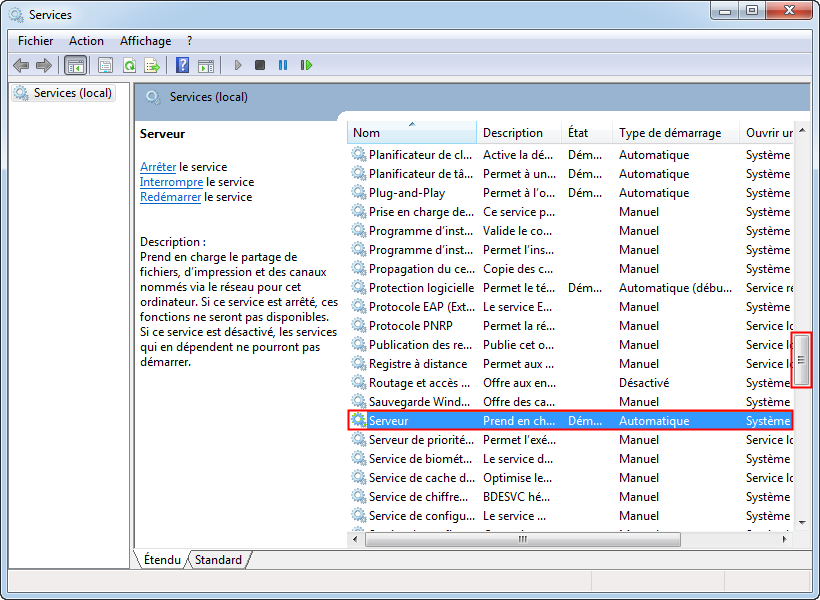The image size is (820, 600).
Task: Sort the list by the Nom column header
Action: pyautogui.click(x=412, y=133)
